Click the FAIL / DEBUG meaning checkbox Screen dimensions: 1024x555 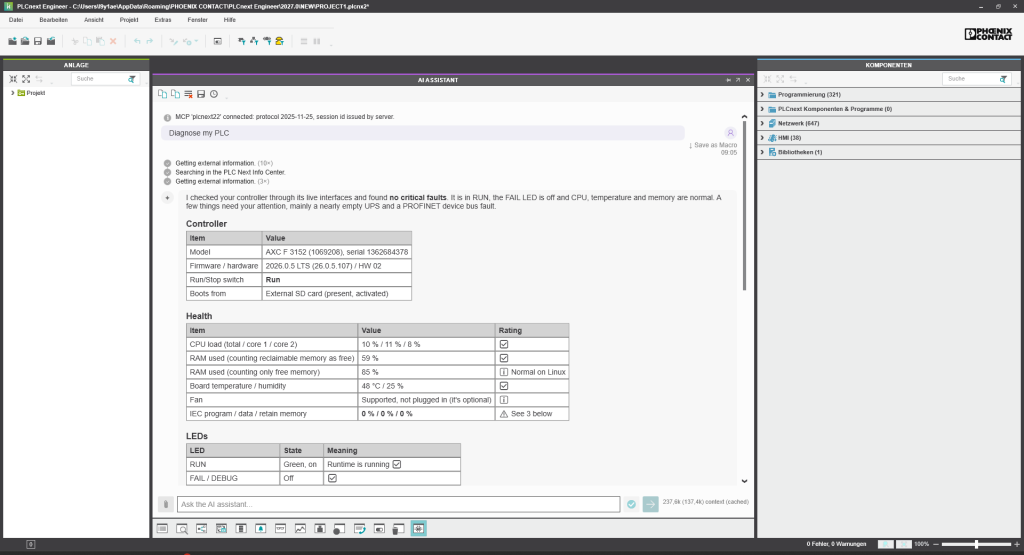point(332,479)
